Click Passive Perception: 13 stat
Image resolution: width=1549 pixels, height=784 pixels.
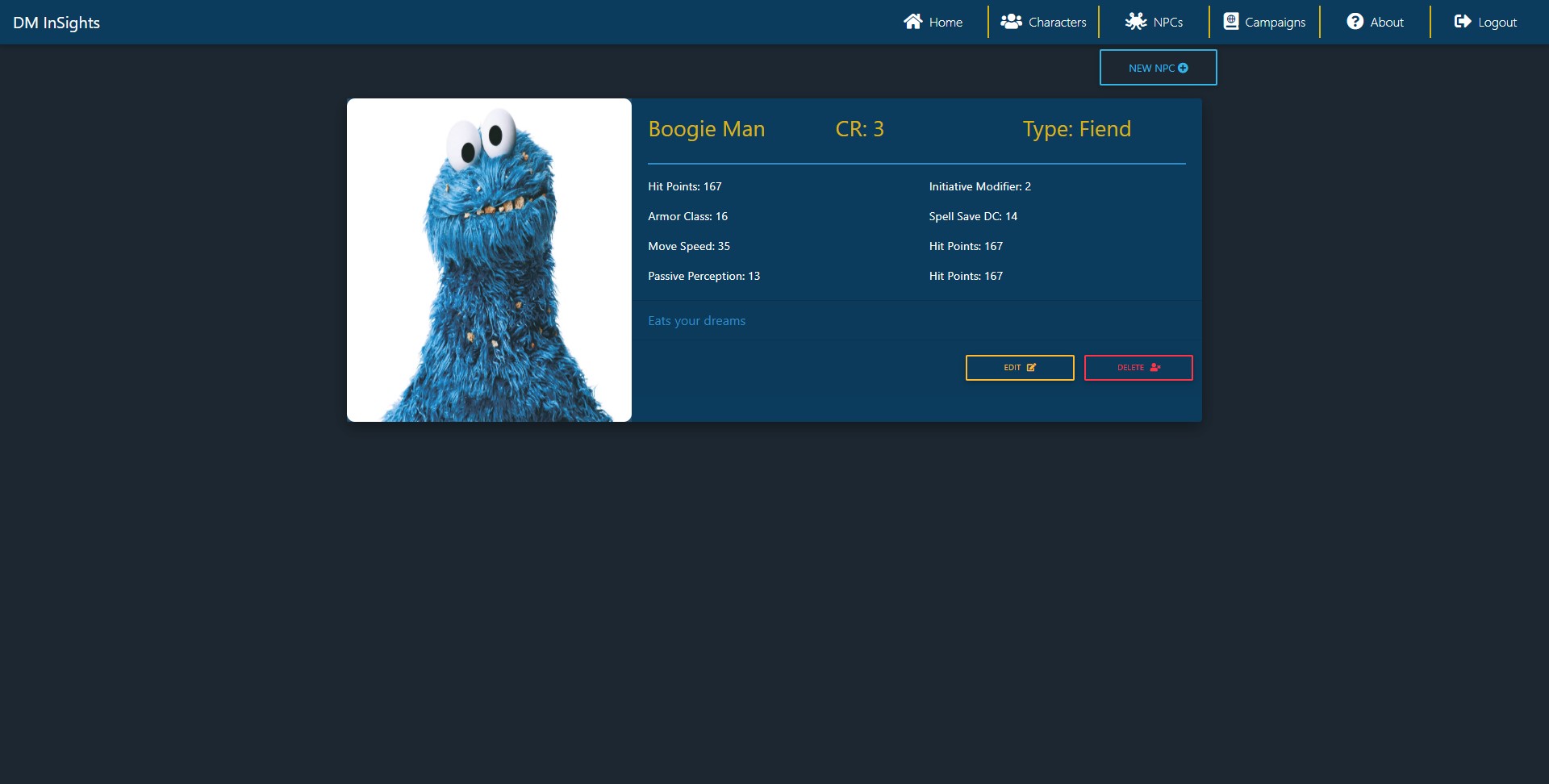[x=704, y=276]
